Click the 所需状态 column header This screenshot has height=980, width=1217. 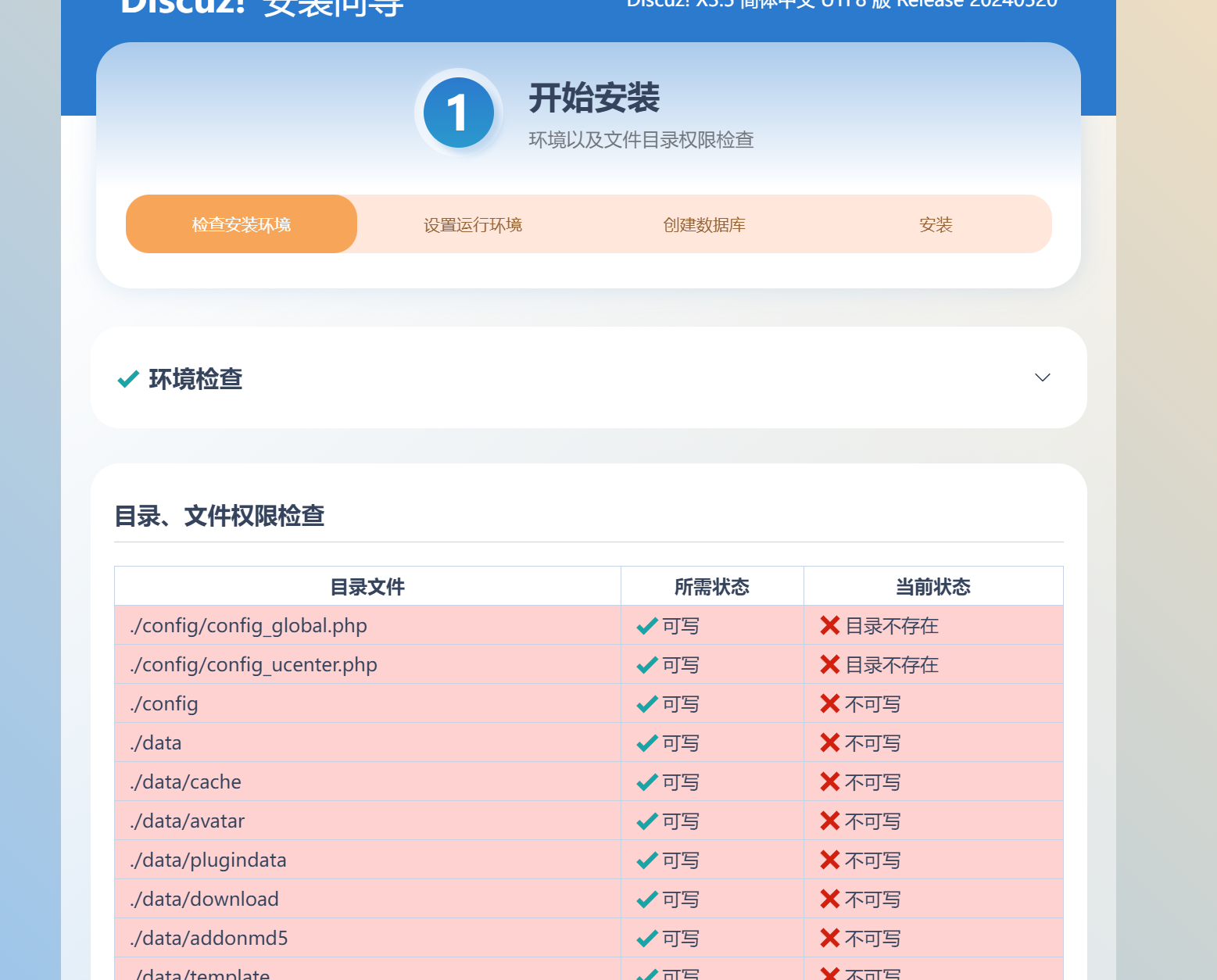click(x=712, y=586)
